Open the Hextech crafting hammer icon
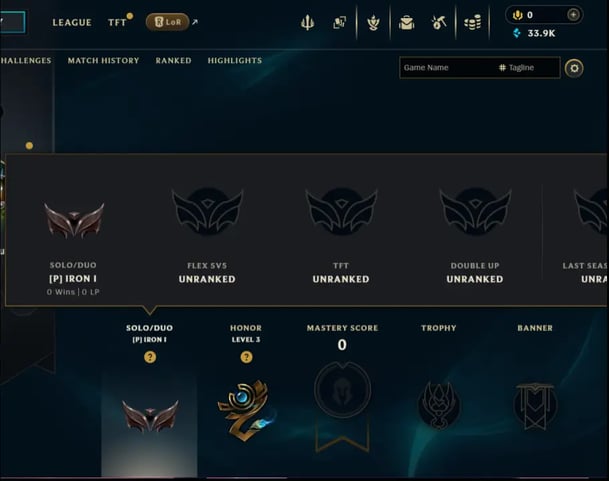This screenshot has height=481, width=609. coord(438,23)
